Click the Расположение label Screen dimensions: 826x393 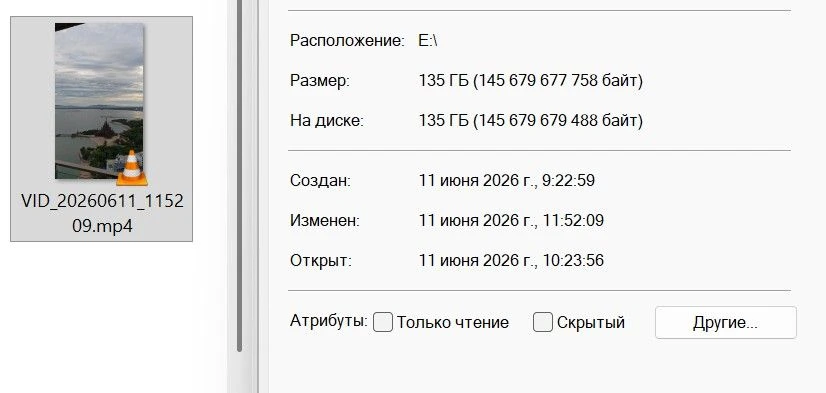(x=347, y=41)
